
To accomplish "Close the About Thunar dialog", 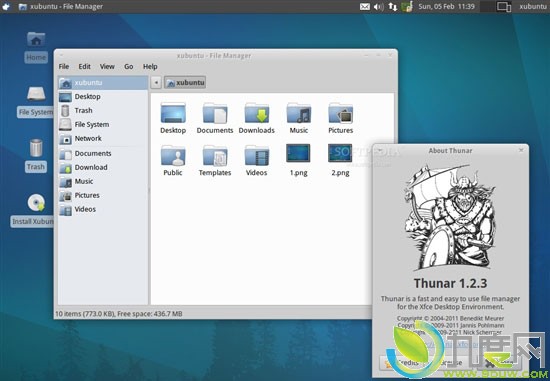I will (x=521, y=150).
